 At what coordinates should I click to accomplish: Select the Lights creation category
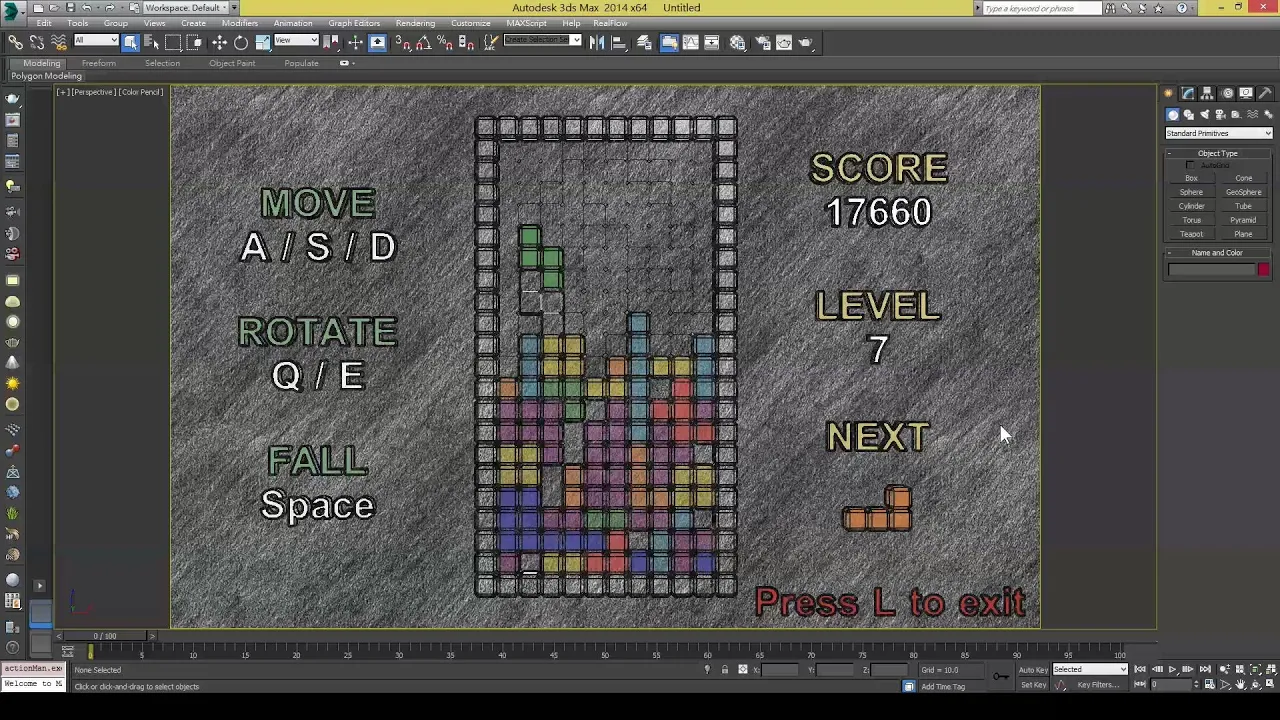click(x=1204, y=115)
